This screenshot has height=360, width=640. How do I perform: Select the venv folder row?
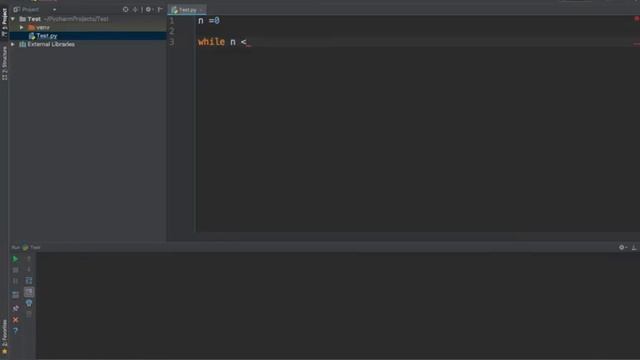pos(88,27)
